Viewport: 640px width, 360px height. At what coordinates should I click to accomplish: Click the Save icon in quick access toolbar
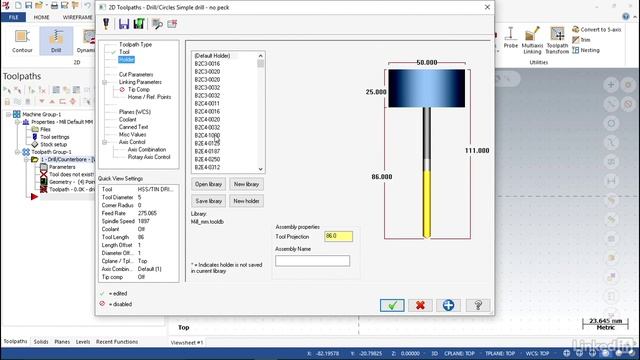pyautogui.click(x=29, y=5)
